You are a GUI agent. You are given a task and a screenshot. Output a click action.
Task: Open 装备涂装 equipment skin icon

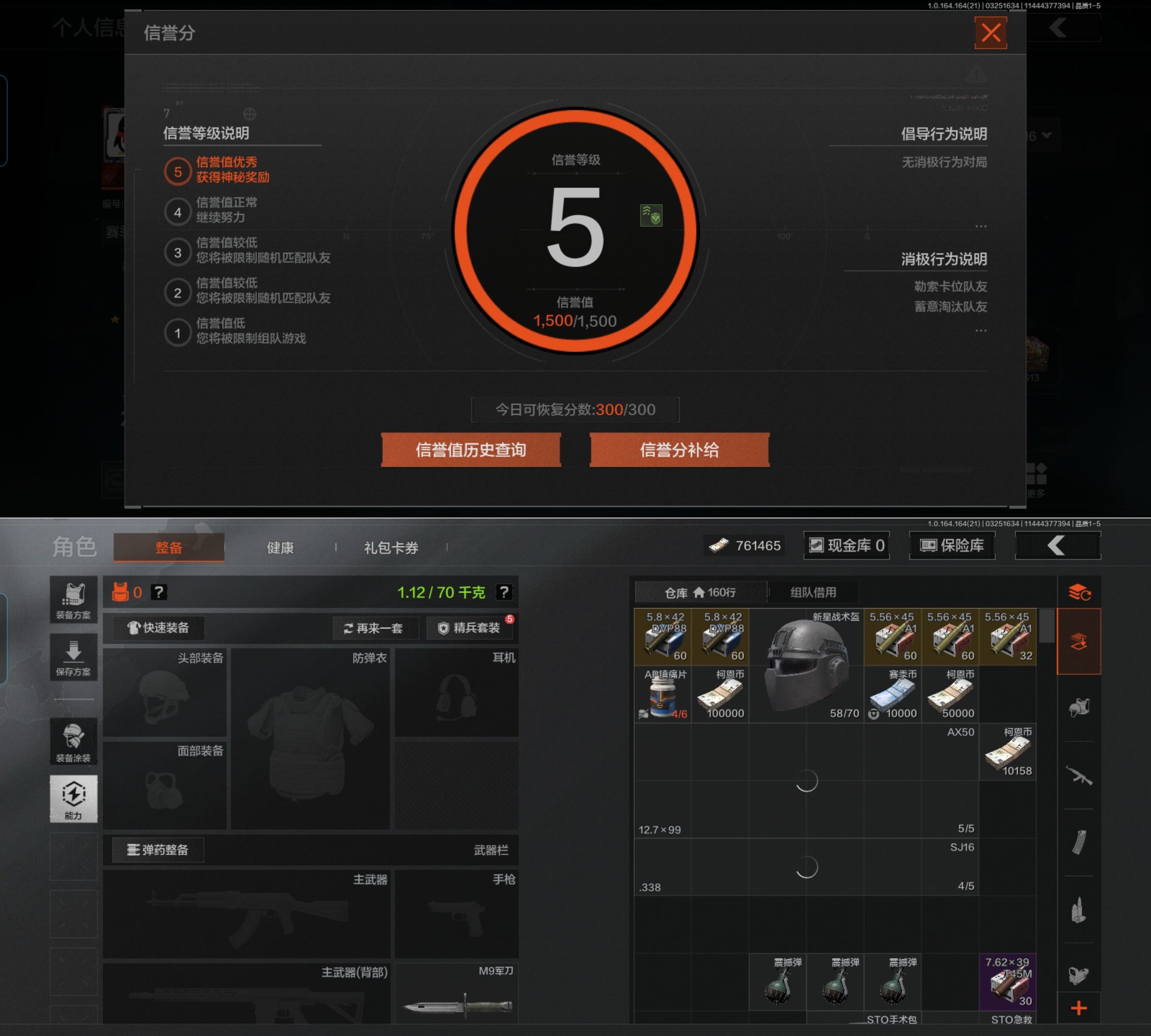pos(73,742)
